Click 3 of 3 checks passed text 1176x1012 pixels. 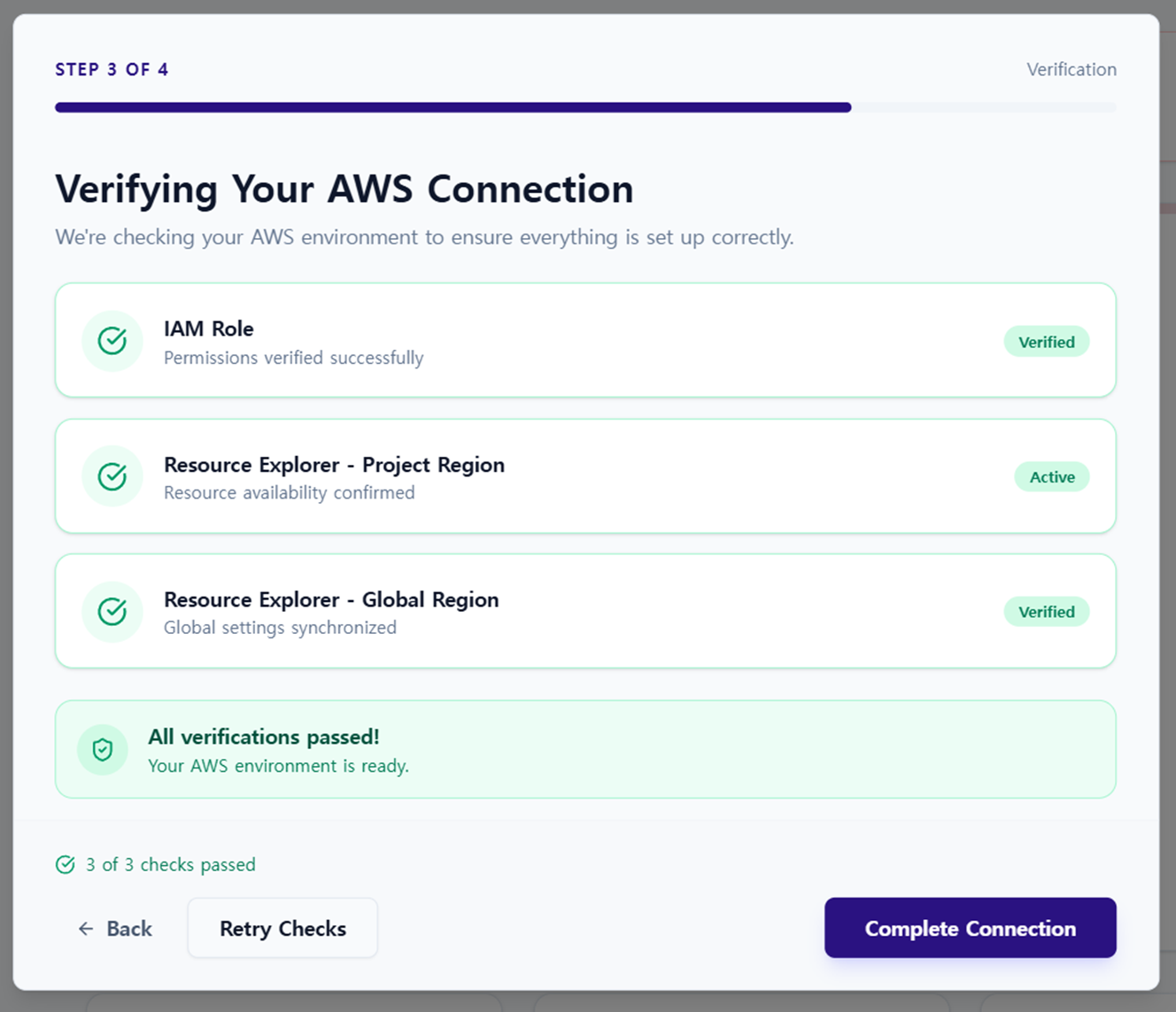170,865
